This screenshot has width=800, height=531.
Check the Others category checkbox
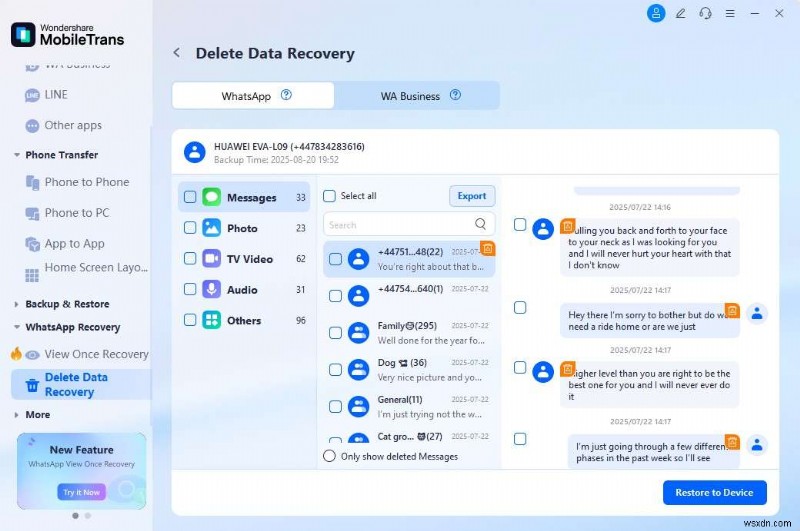pos(190,320)
